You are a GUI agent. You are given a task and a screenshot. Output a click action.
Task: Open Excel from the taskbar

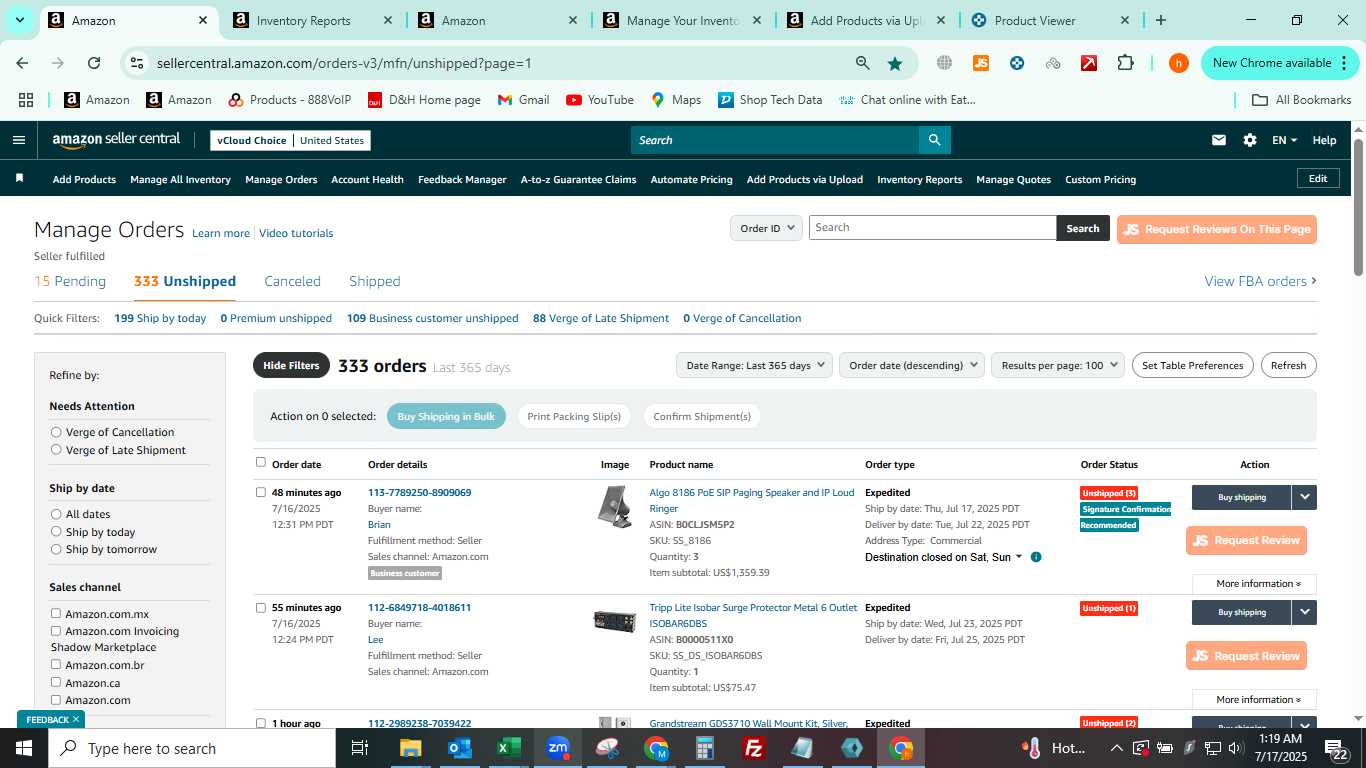click(508, 748)
